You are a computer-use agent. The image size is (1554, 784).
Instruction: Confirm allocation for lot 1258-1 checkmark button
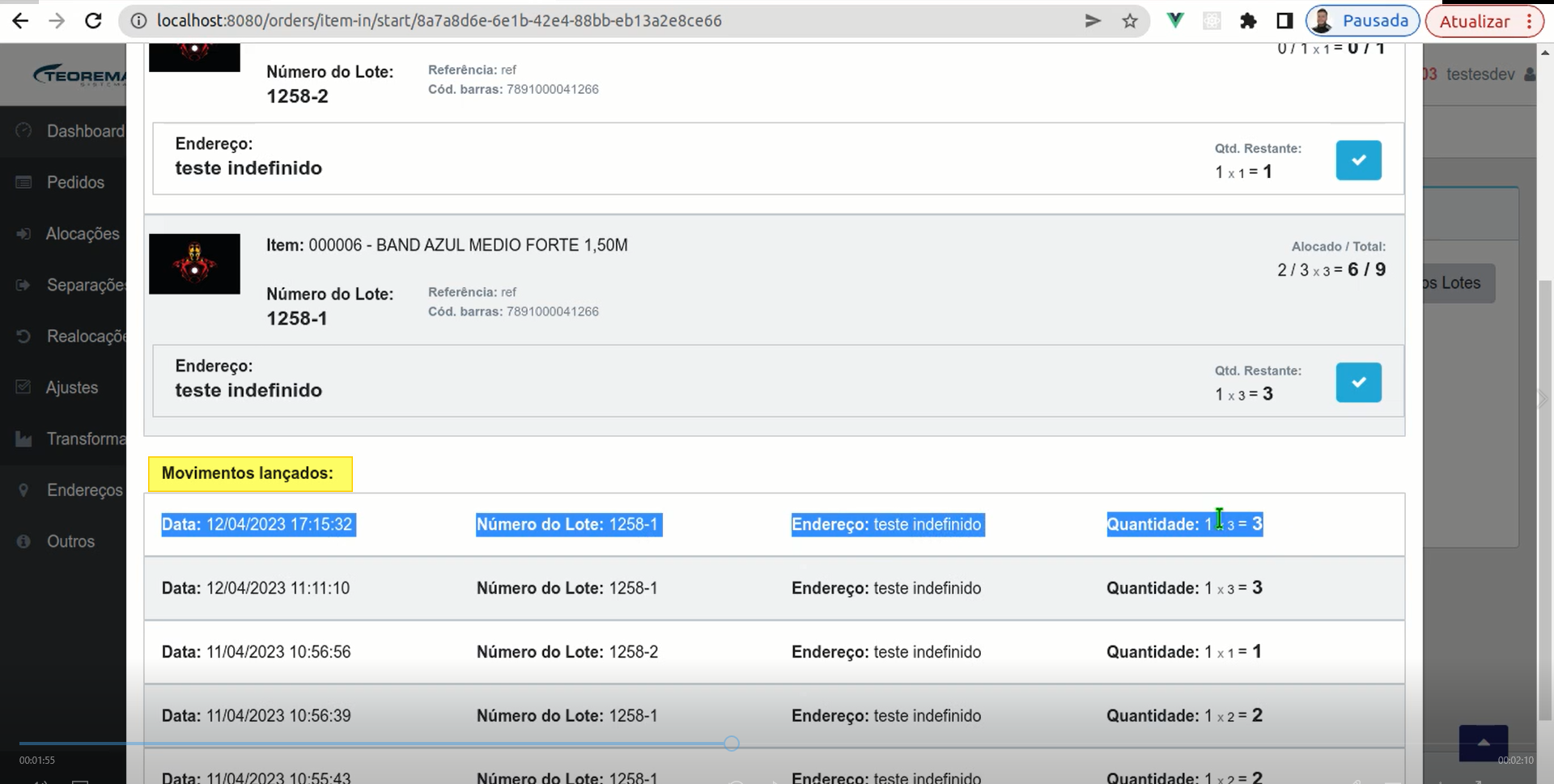tap(1358, 383)
